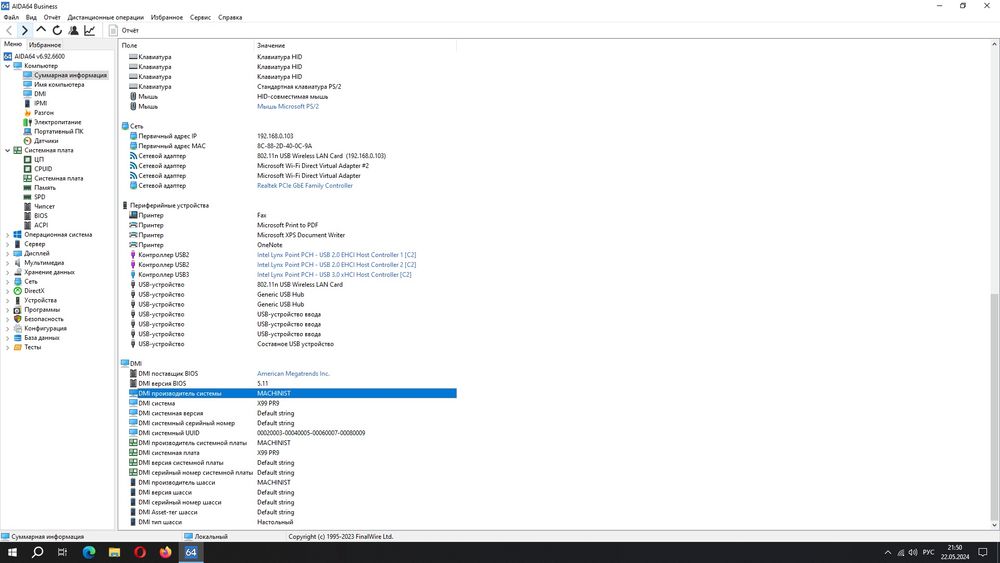
Task: Open the ЦП item under Системная плата
Action: point(39,159)
